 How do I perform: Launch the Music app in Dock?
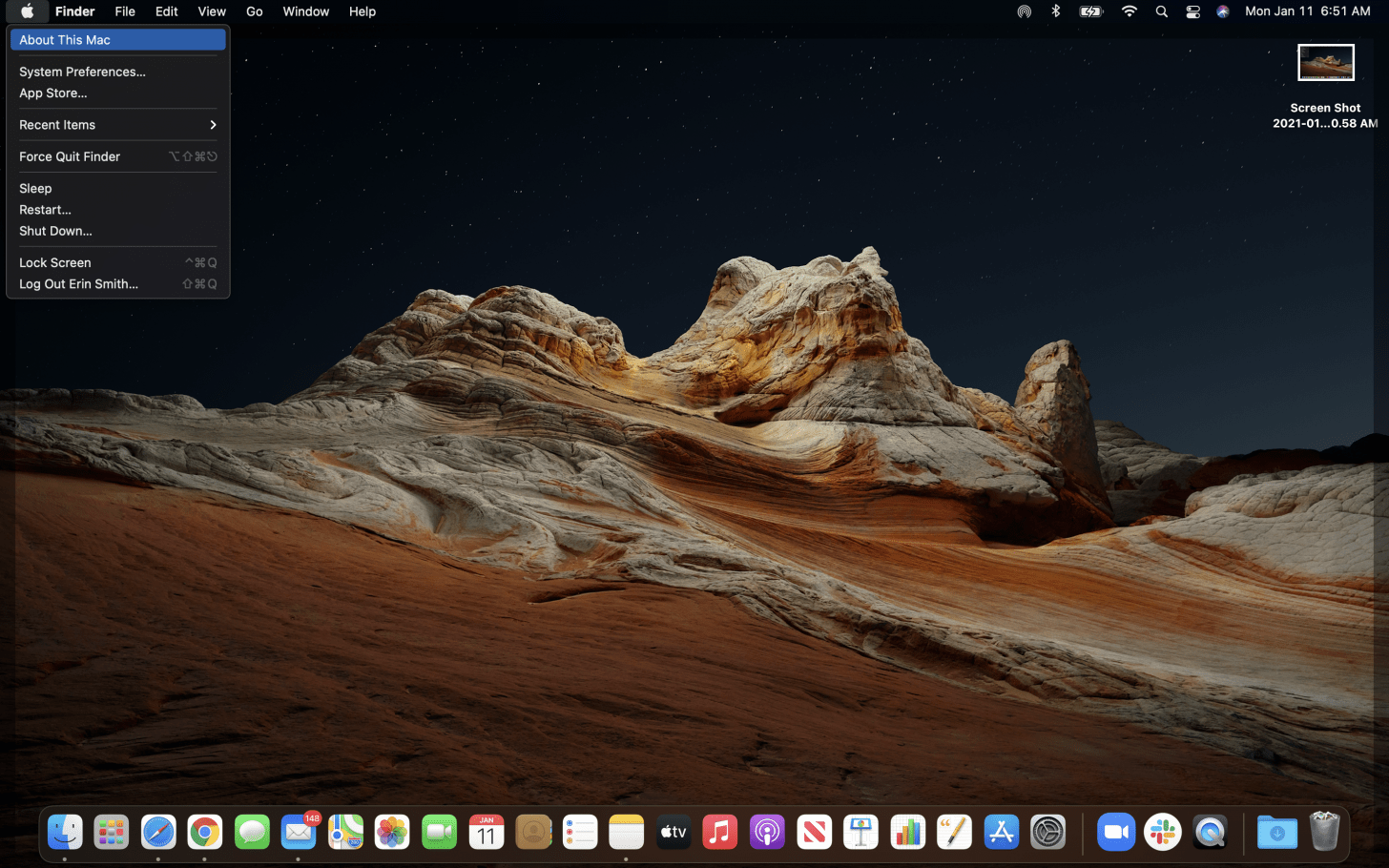coord(720,833)
